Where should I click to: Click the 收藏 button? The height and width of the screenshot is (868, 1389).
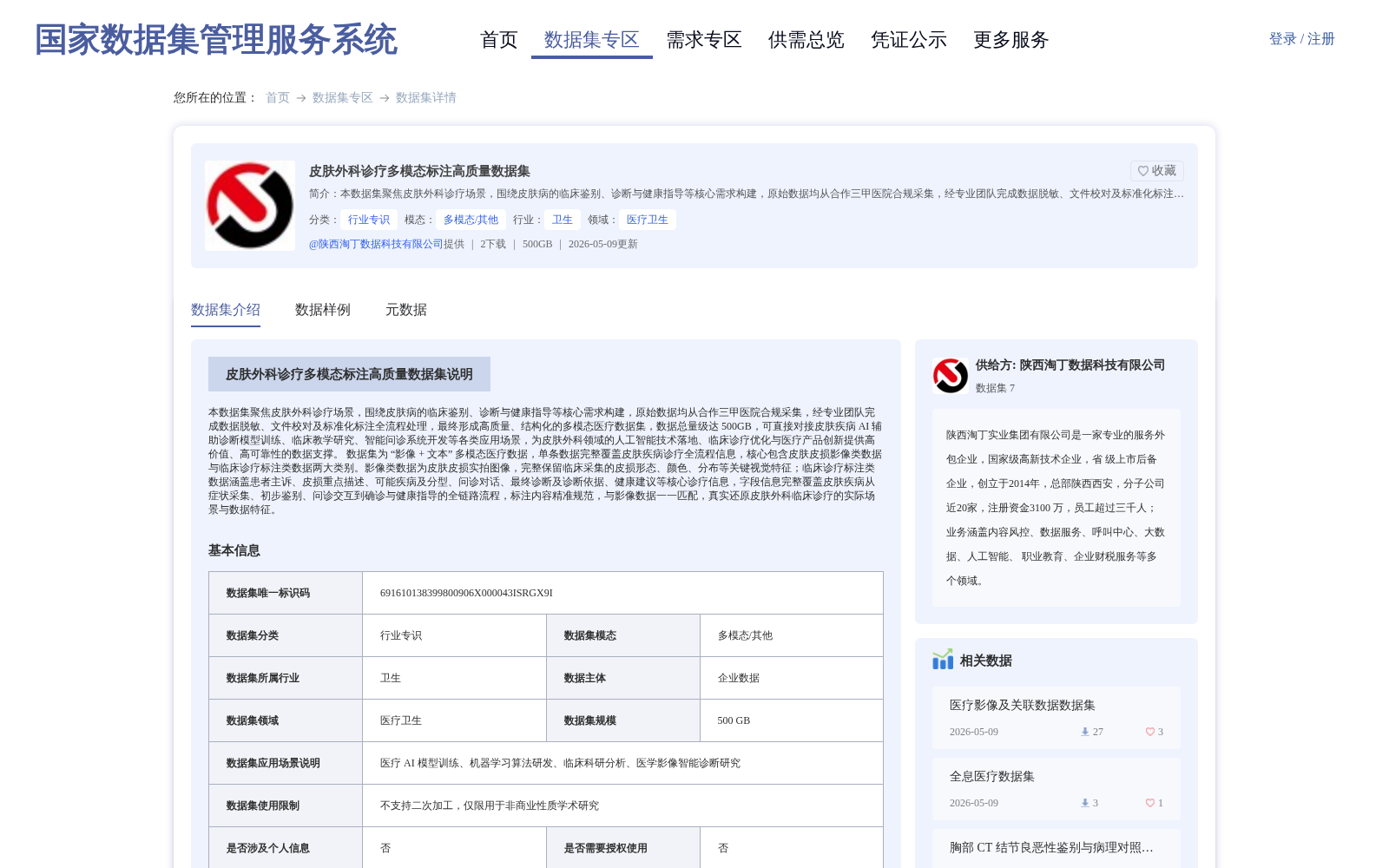(x=1157, y=171)
